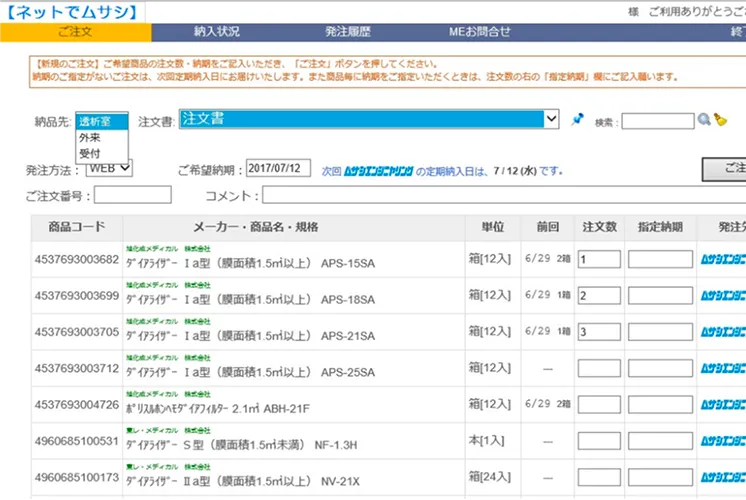746x500 pixels.
Task: Click the 7/12(水) delivery date text
Action: pyautogui.click(x=515, y=171)
